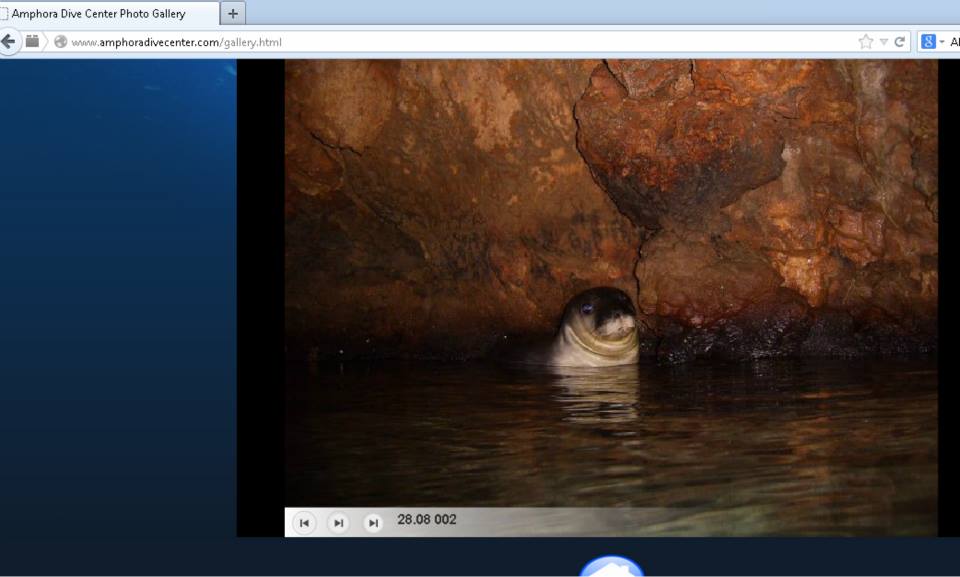This screenshot has width=960, height=577.
Task: Click the page favicon on the gallery tab
Action: click(4, 14)
